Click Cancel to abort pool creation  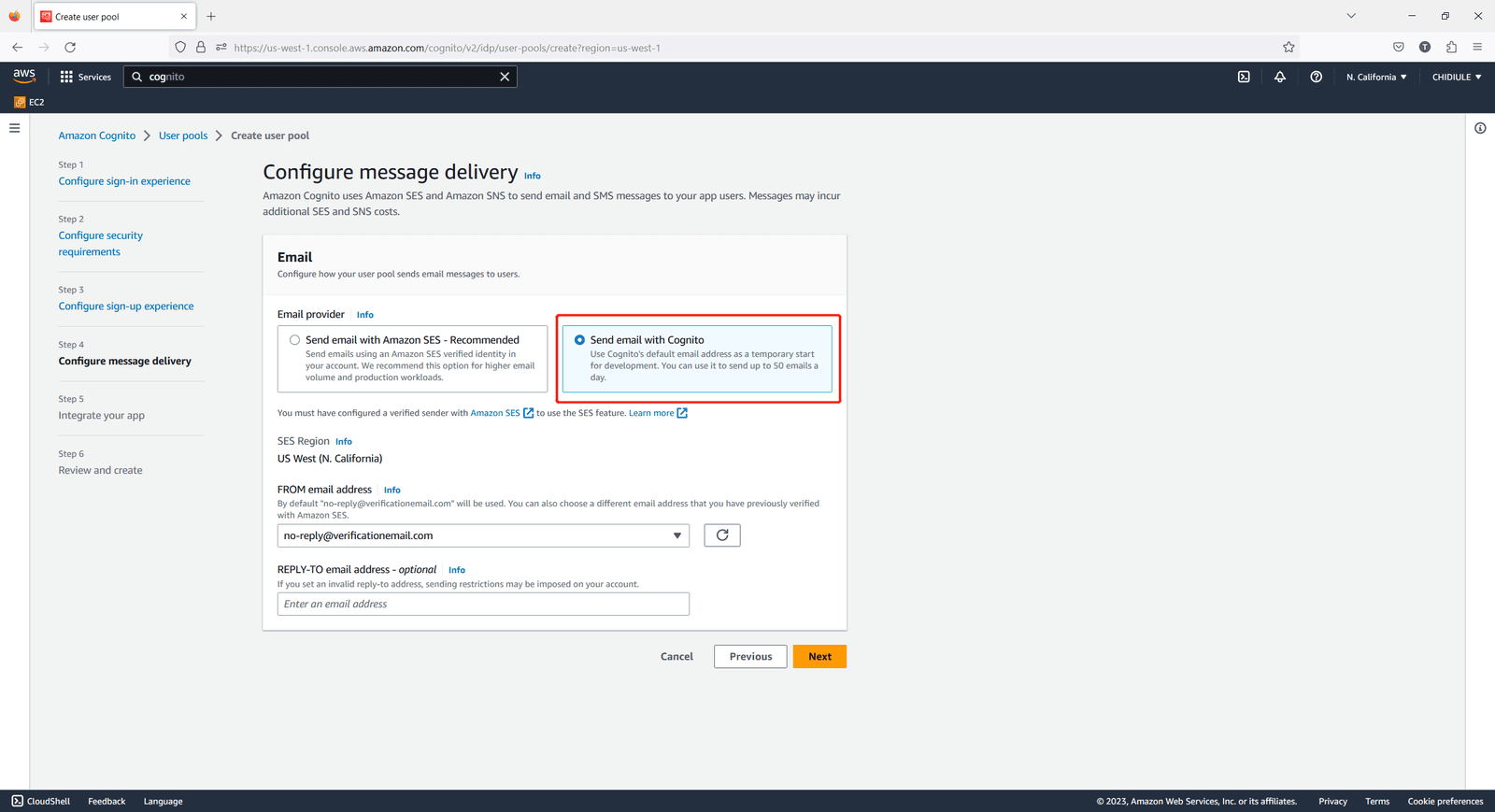click(x=676, y=657)
